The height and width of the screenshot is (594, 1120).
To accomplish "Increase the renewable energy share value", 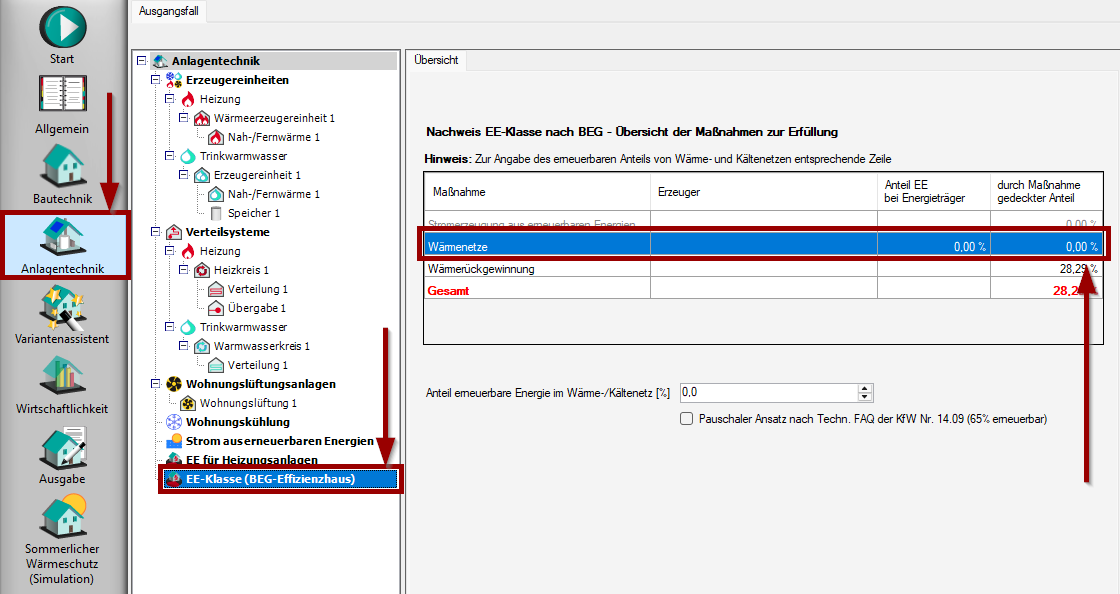I will pos(865,388).
